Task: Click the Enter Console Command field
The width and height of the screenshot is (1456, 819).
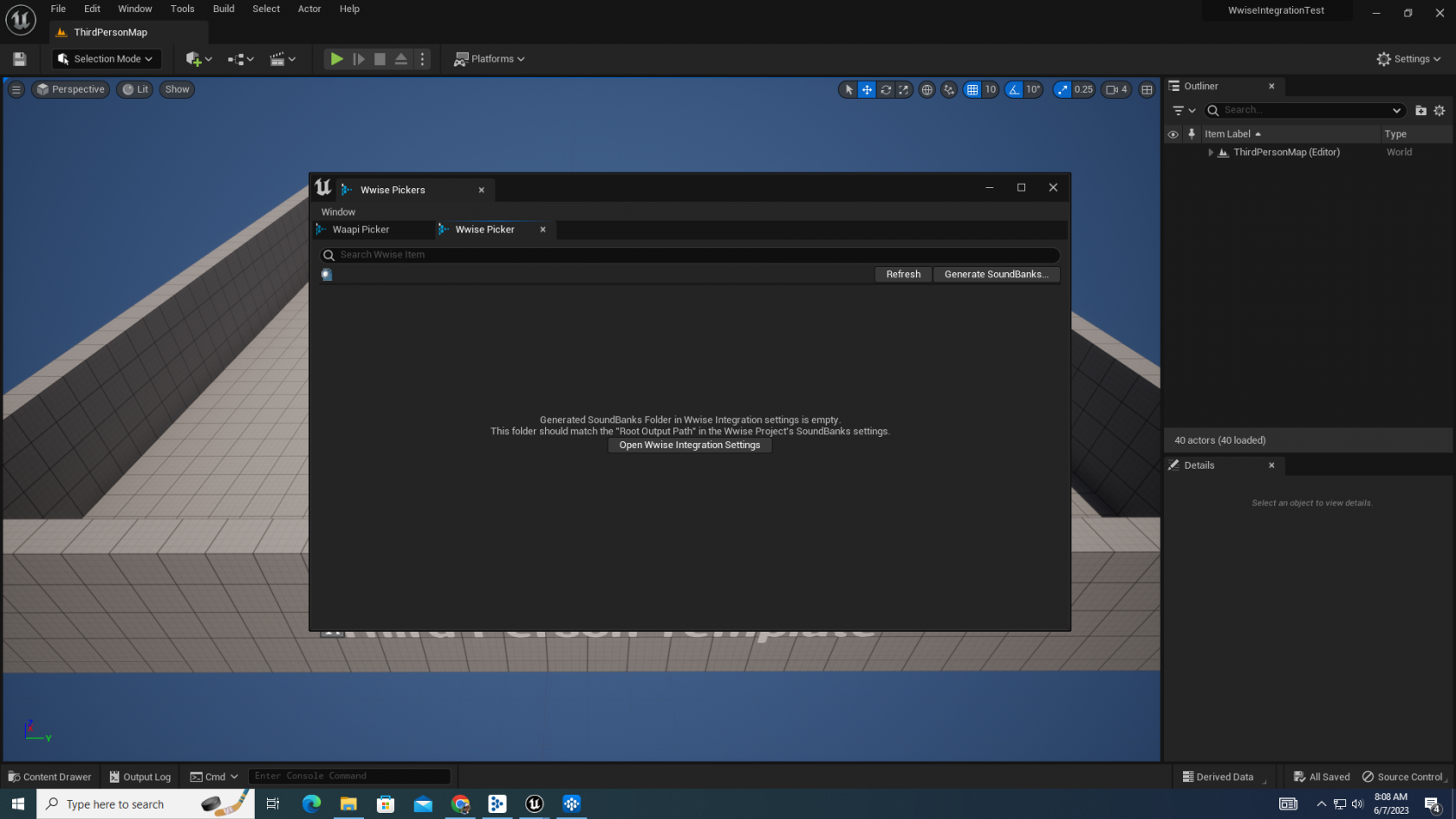Action: coord(349,777)
